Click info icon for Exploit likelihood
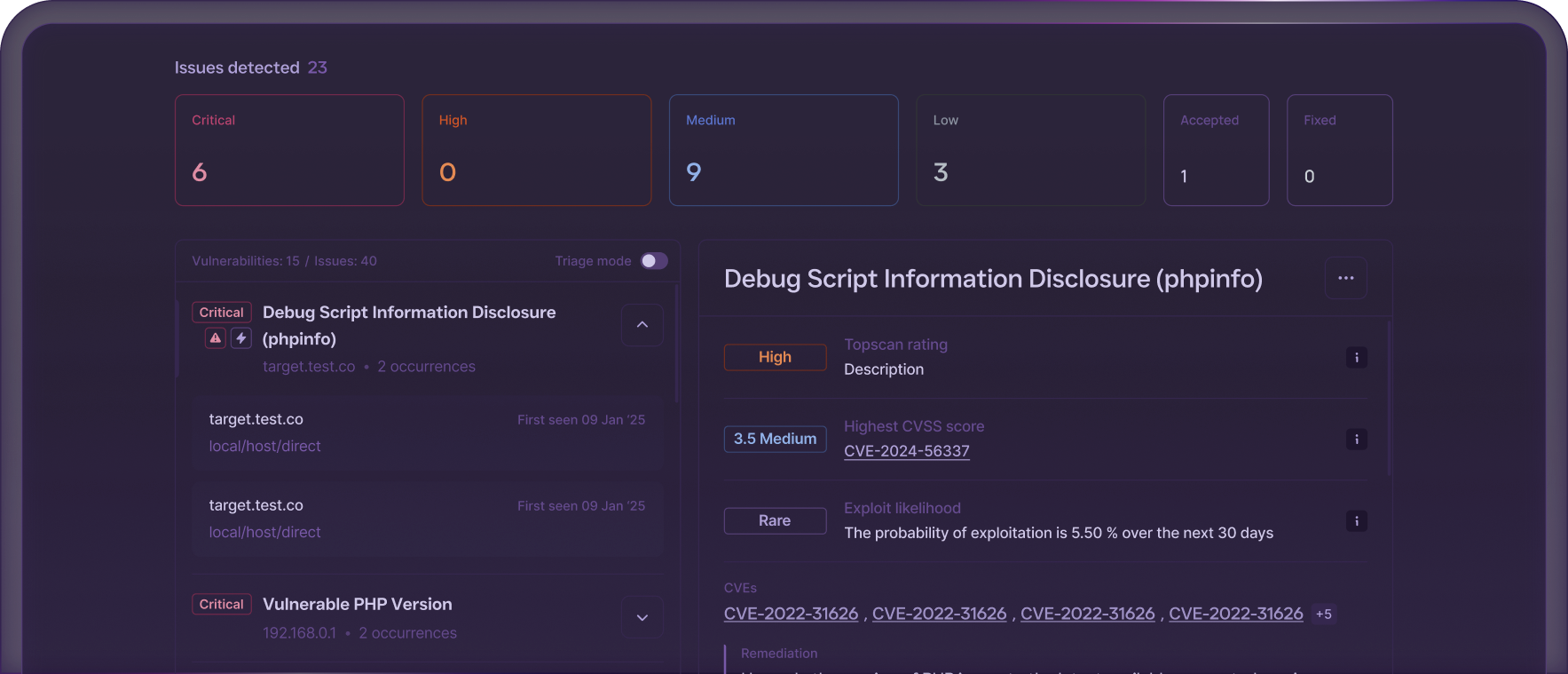The height and width of the screenshot is (674, 1568). tap(1357, 521)
